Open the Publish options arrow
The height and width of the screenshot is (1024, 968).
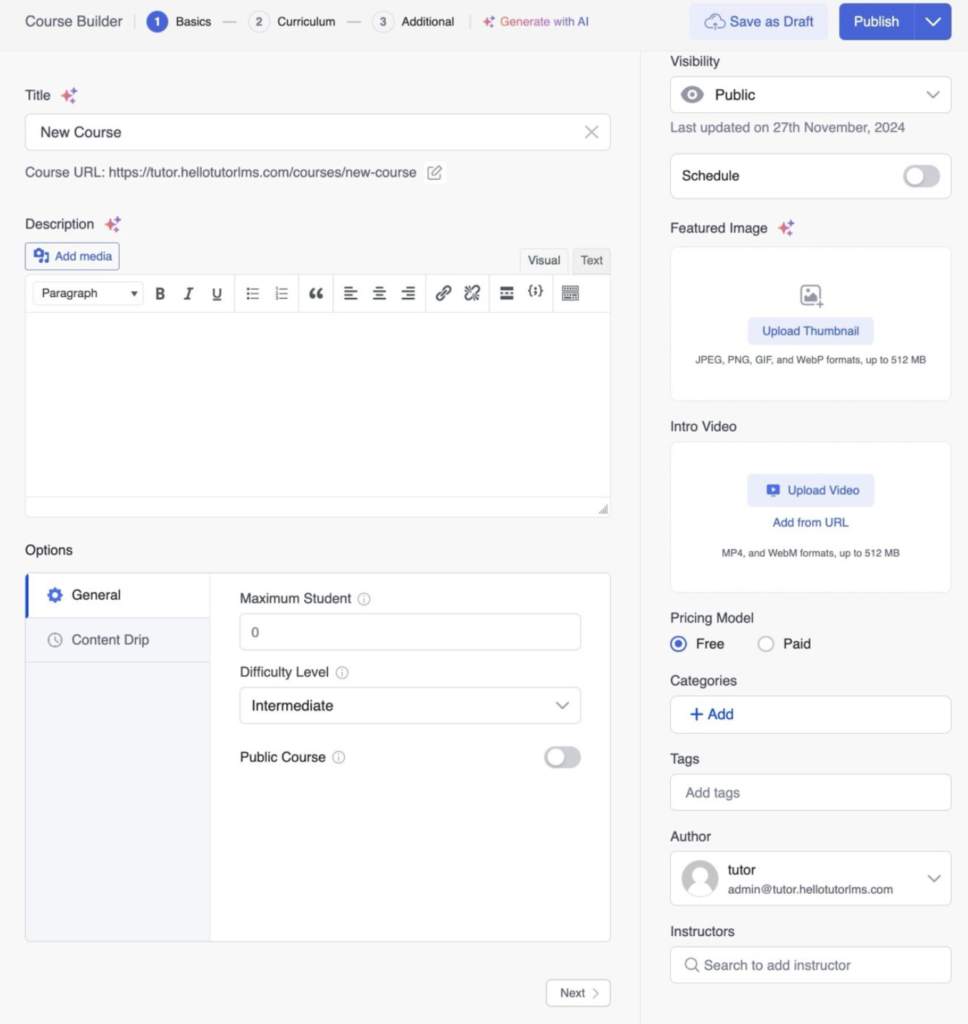[933, 21]
